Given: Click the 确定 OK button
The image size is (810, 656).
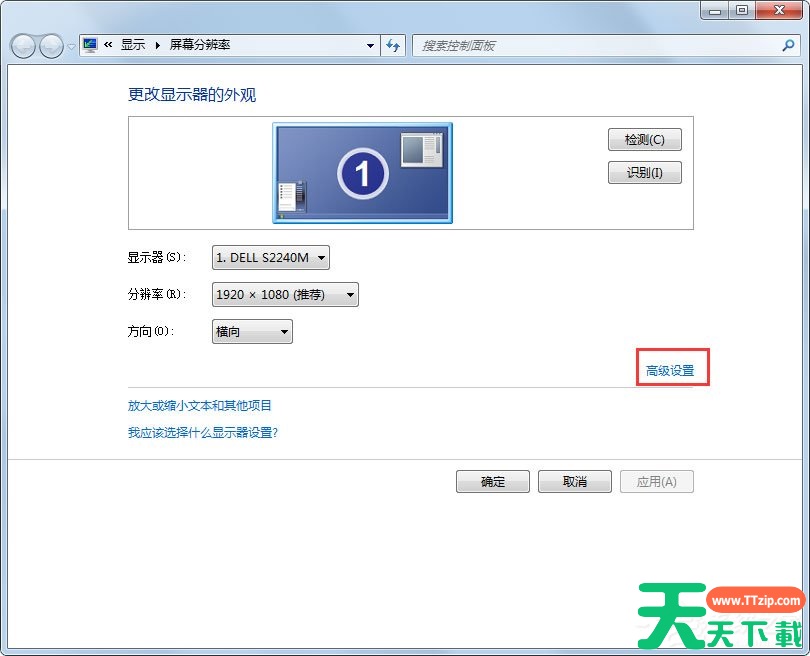Looking at the screenshot, I should pyautogui.click(x=493, y=481).
